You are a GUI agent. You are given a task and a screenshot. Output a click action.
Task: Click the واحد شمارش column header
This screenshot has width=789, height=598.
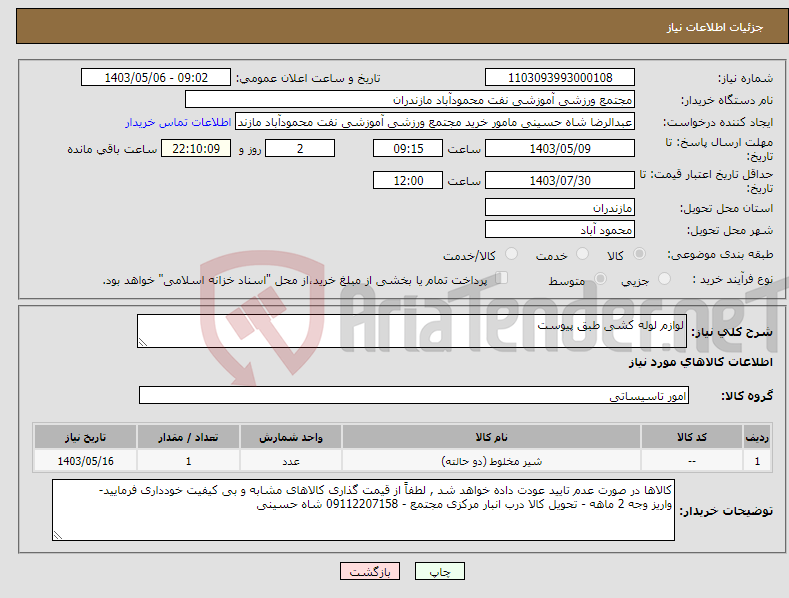[x=291, y=437]
